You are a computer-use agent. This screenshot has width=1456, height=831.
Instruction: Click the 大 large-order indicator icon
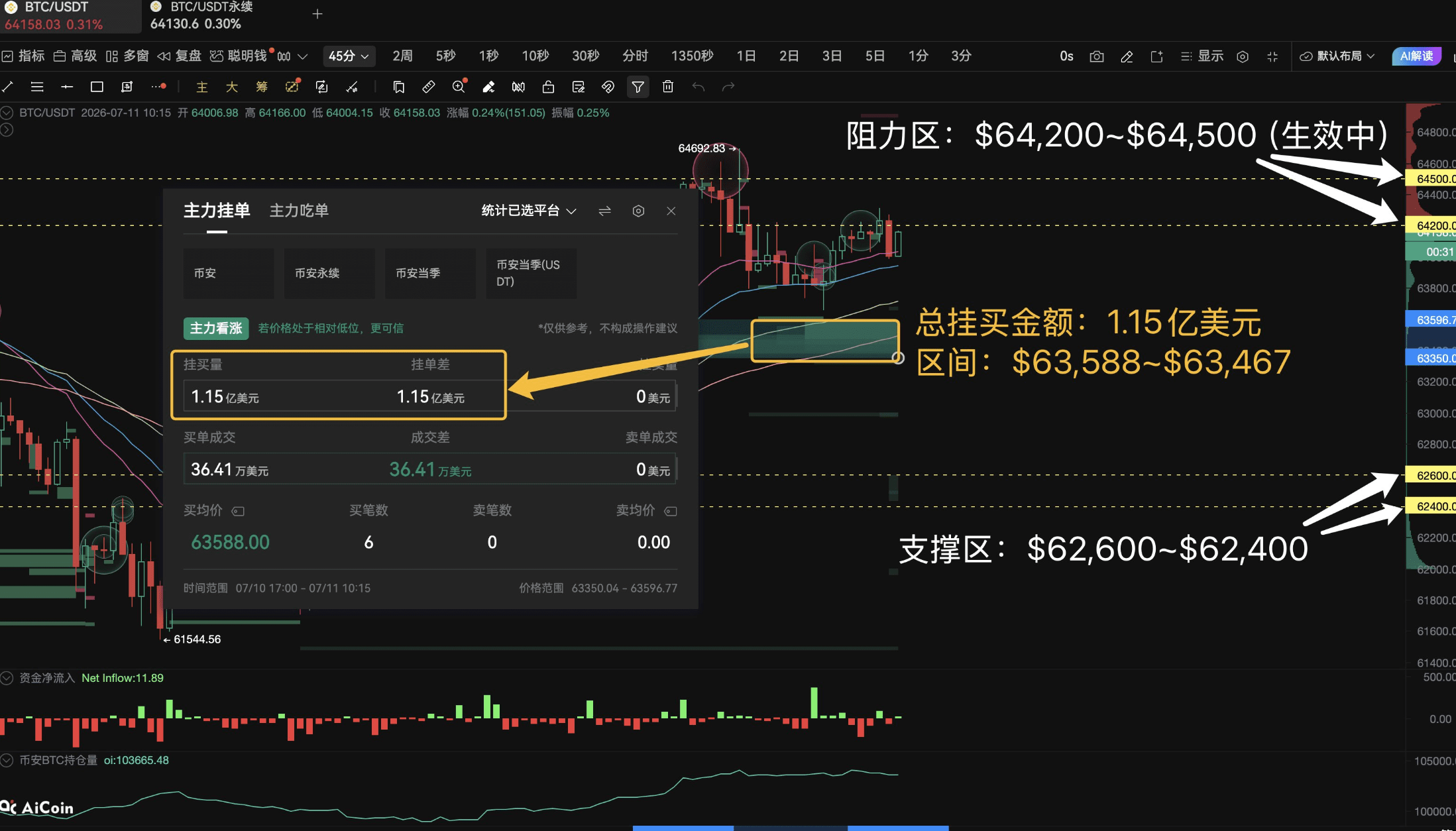click(x=232, y=87)
